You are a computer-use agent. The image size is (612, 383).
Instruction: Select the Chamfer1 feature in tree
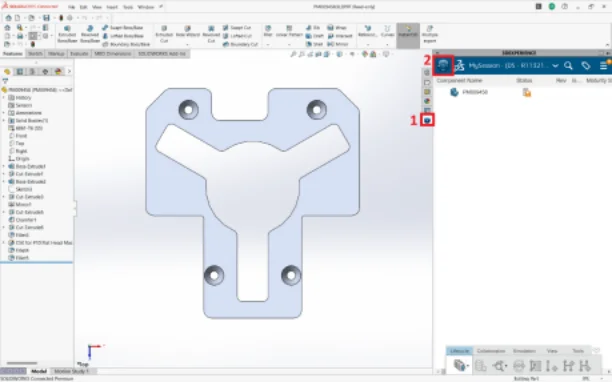(x=26, y=220)
